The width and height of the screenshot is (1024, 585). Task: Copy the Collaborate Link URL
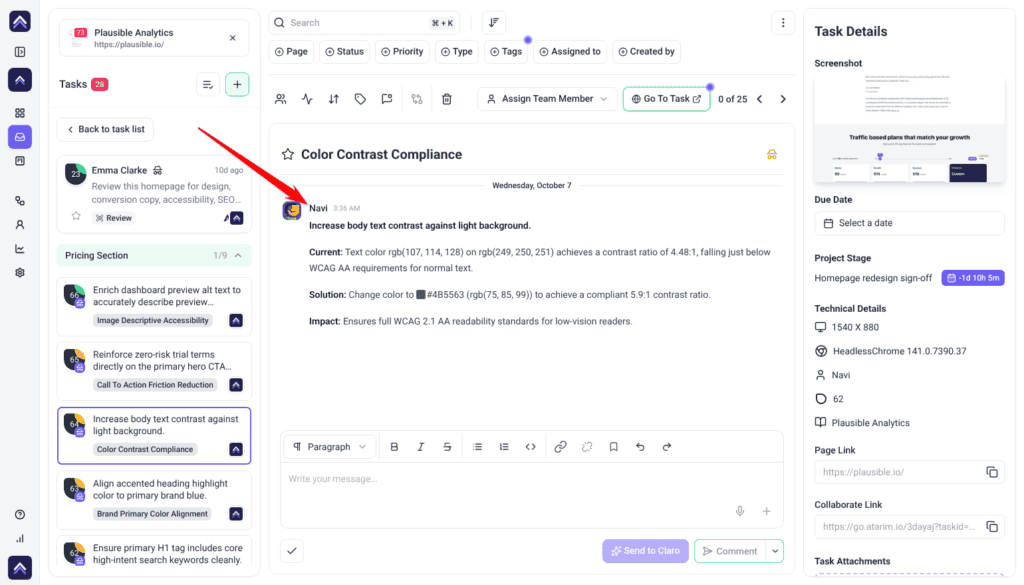click(992, 526)
